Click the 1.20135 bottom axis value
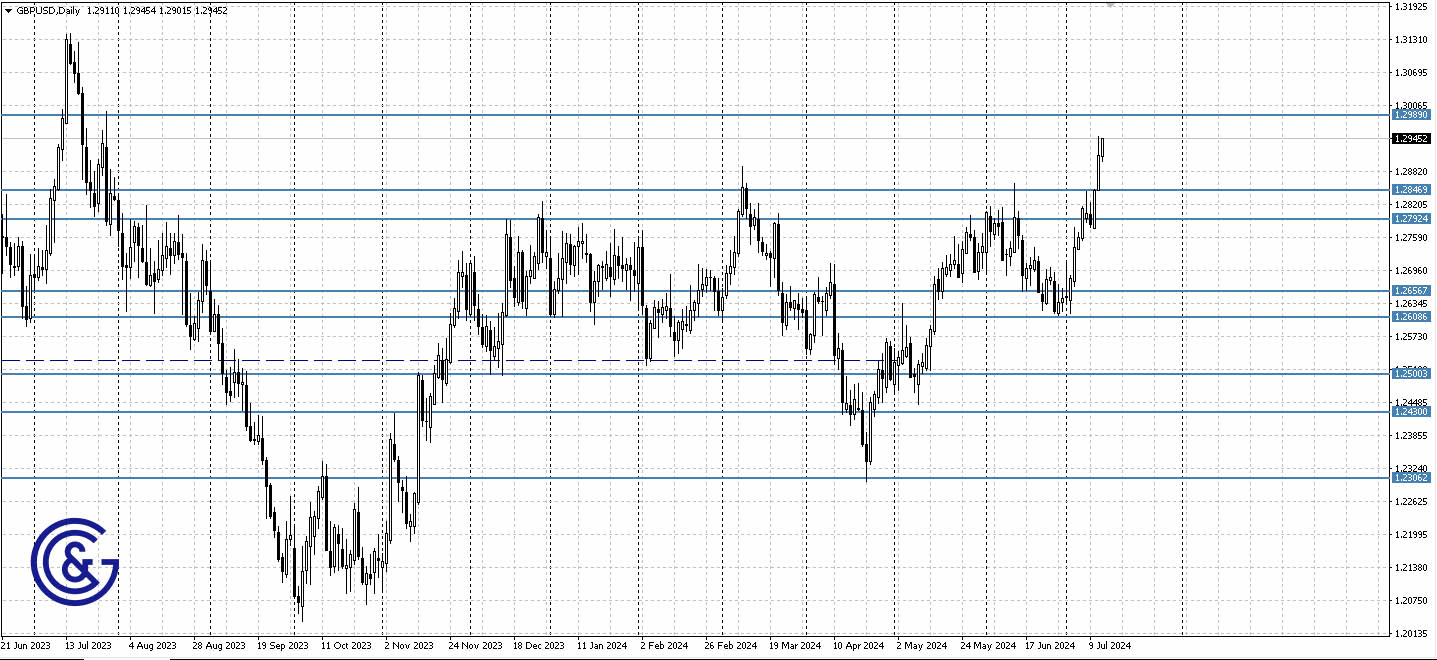 point(1412,633)
